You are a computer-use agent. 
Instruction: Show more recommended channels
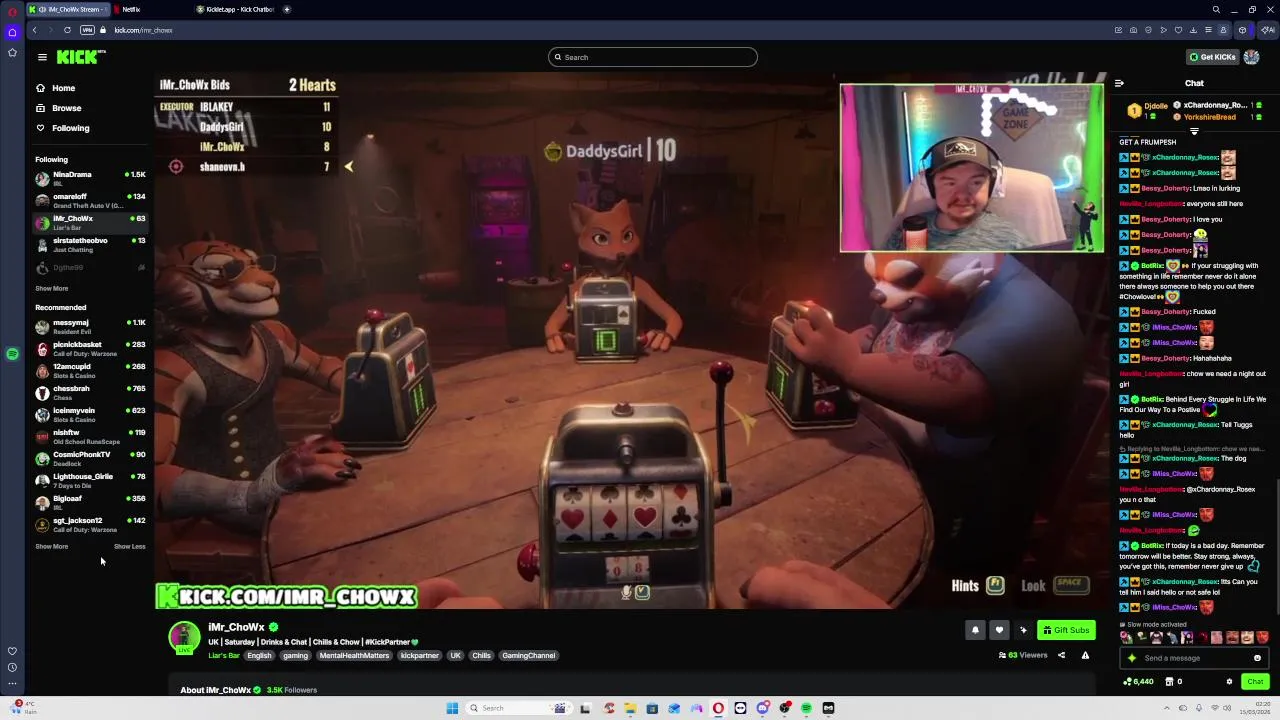coord(52,546)
